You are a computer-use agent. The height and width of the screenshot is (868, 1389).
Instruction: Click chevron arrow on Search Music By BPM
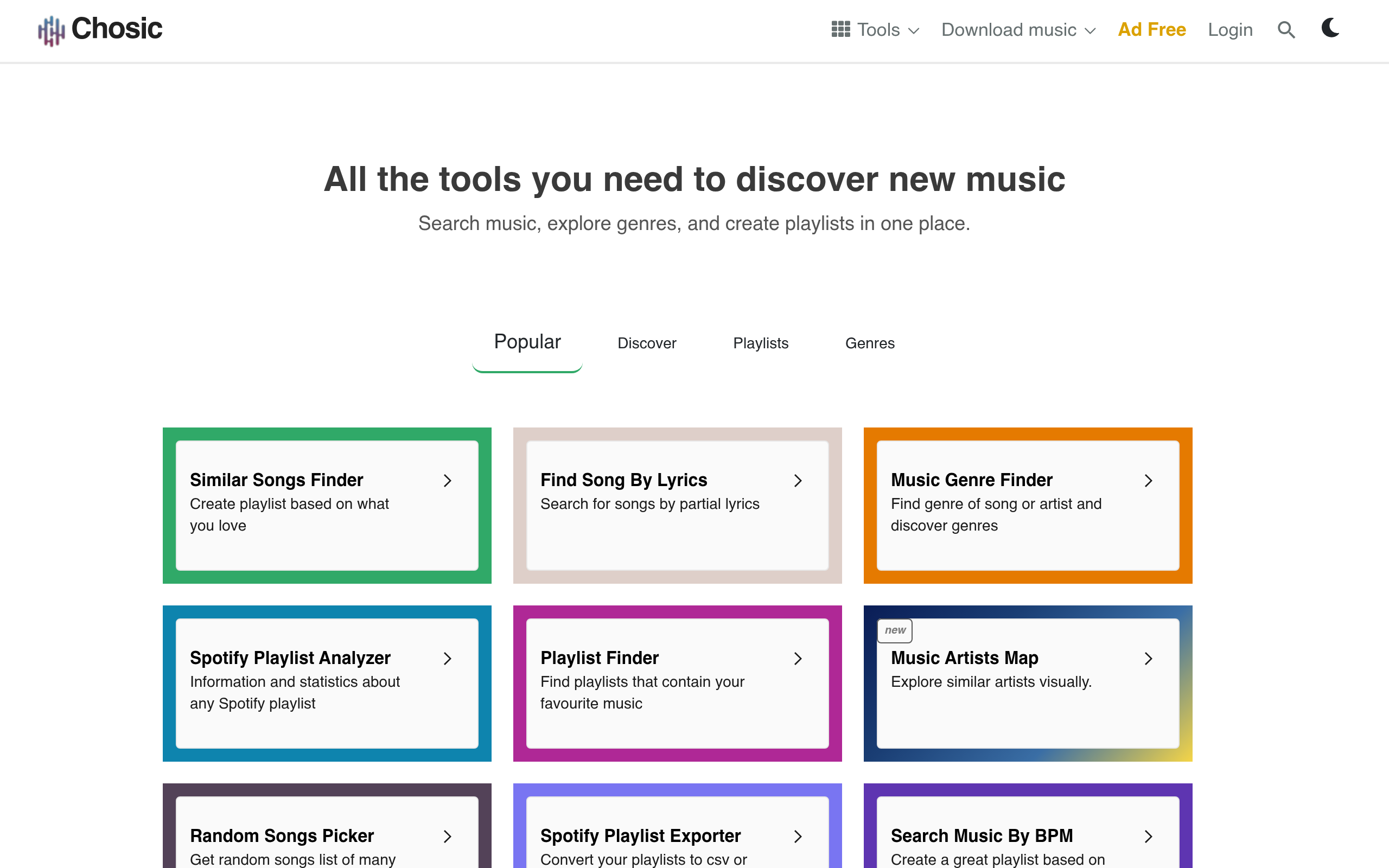(x=1149, y=837)
